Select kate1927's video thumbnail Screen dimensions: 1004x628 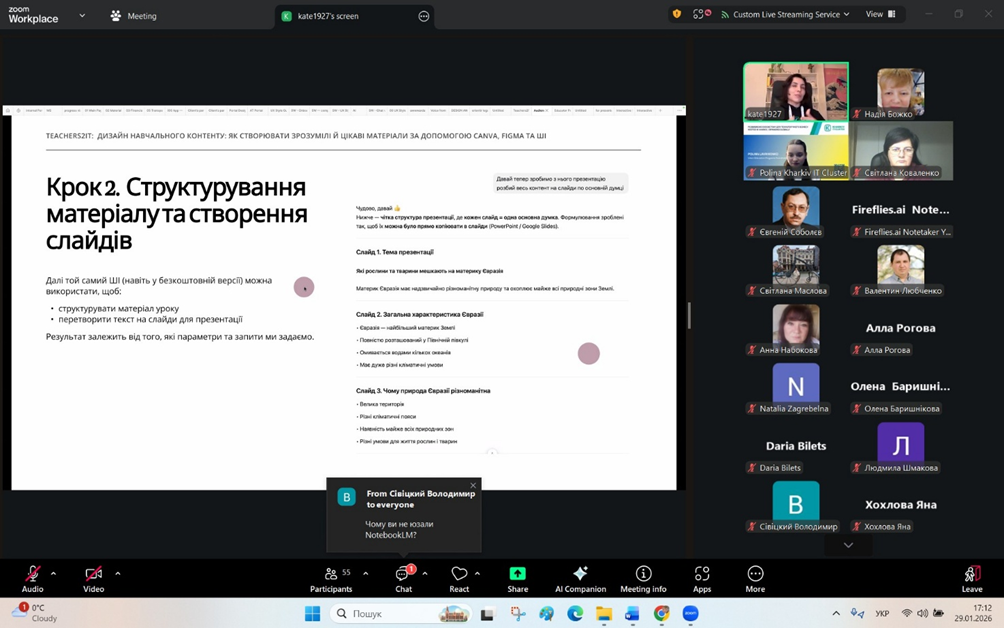click(795, 92)
